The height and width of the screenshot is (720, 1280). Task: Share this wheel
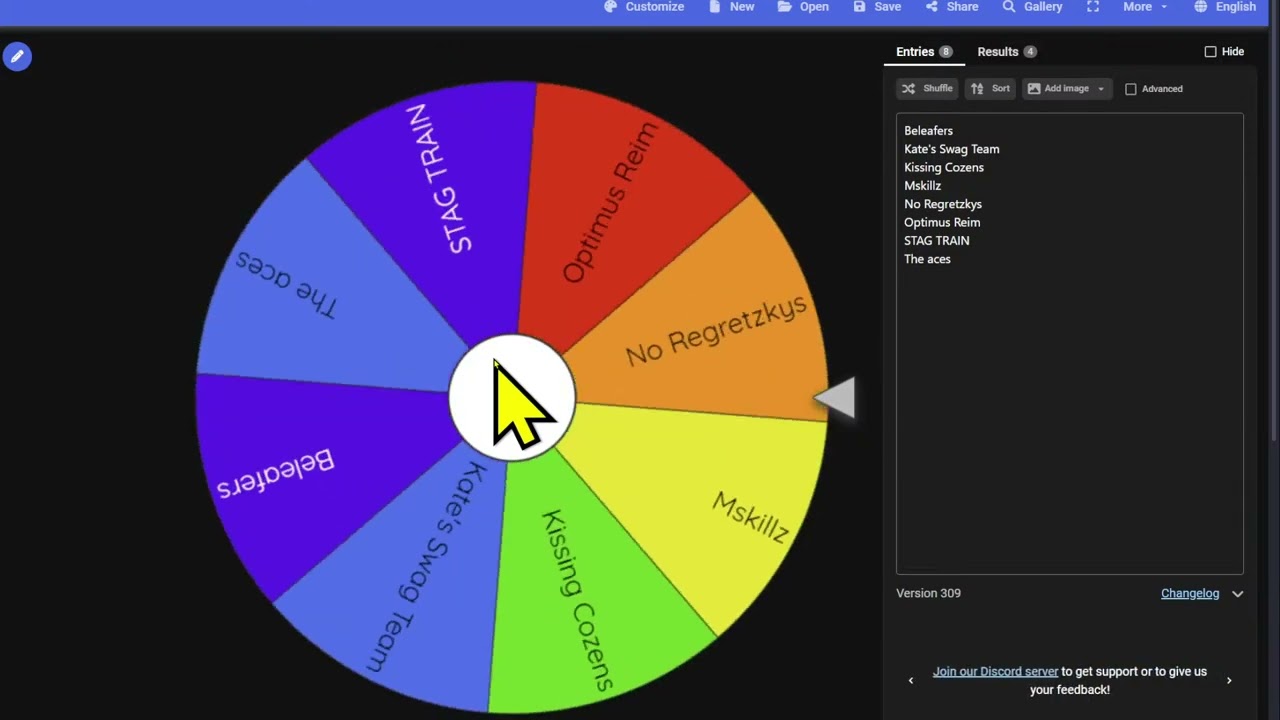point(952,7)
